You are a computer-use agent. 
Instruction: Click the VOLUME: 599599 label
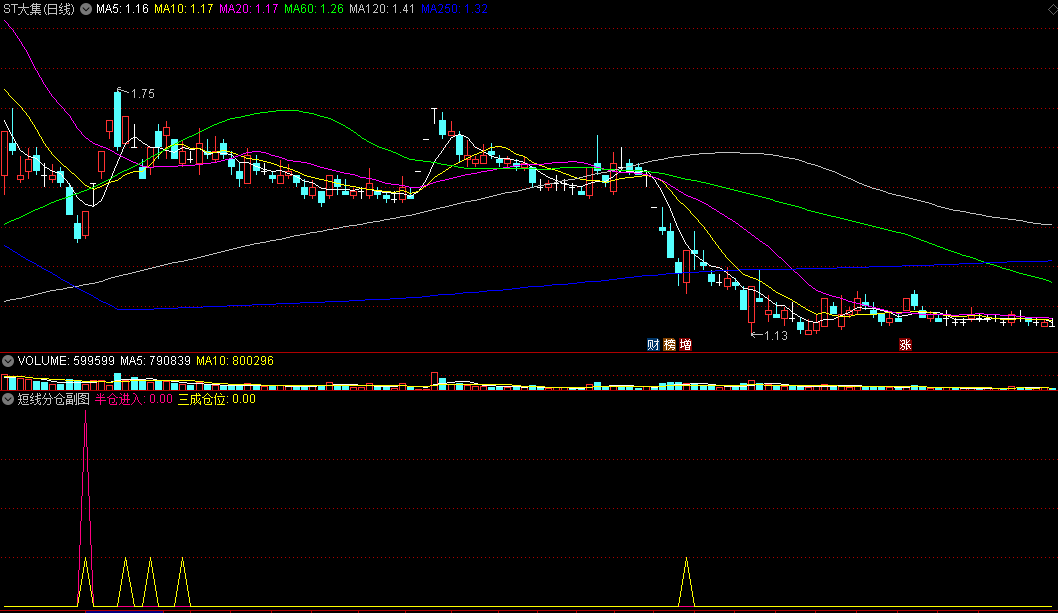coord(66,361)
